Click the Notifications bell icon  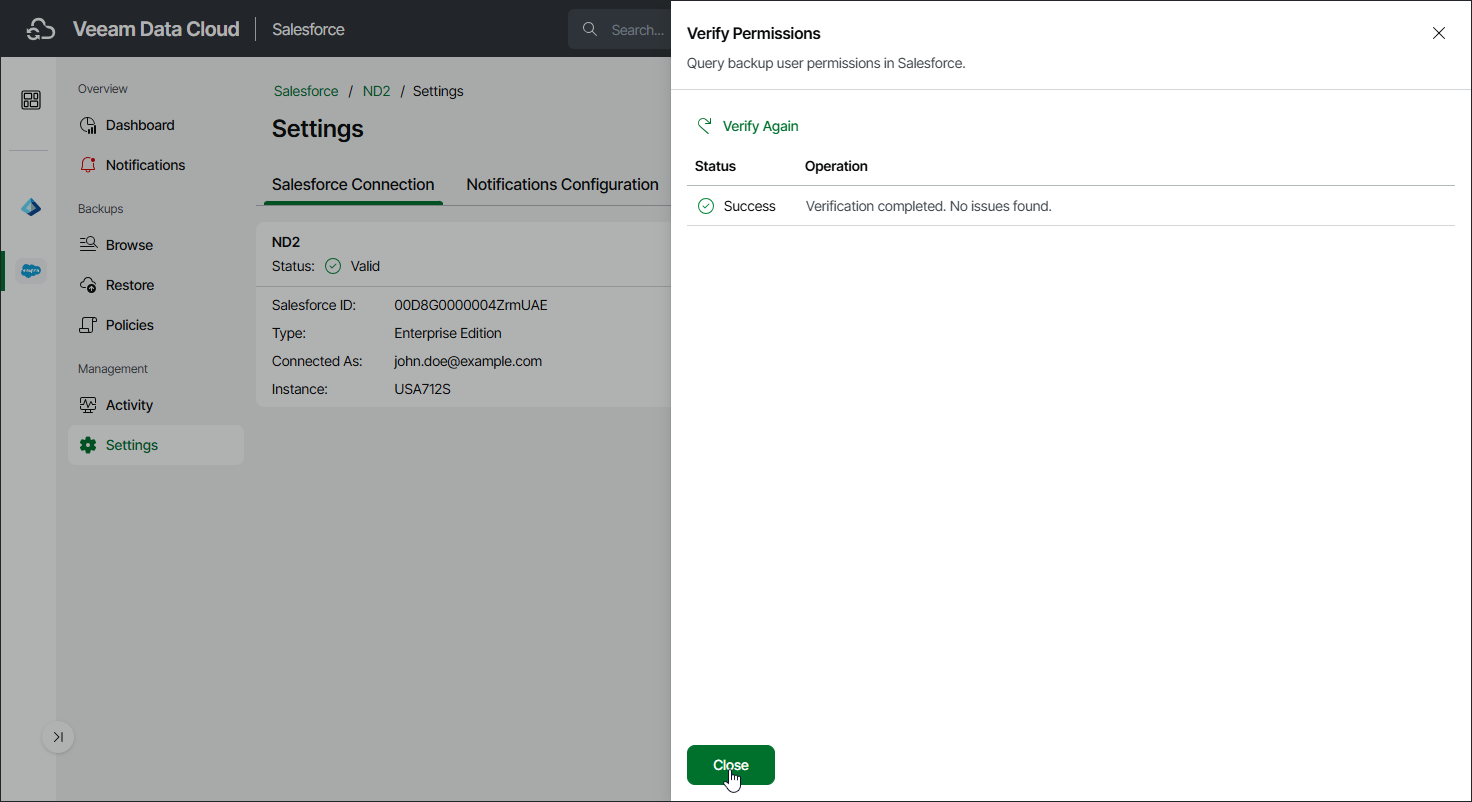click(x=88, y=165)
